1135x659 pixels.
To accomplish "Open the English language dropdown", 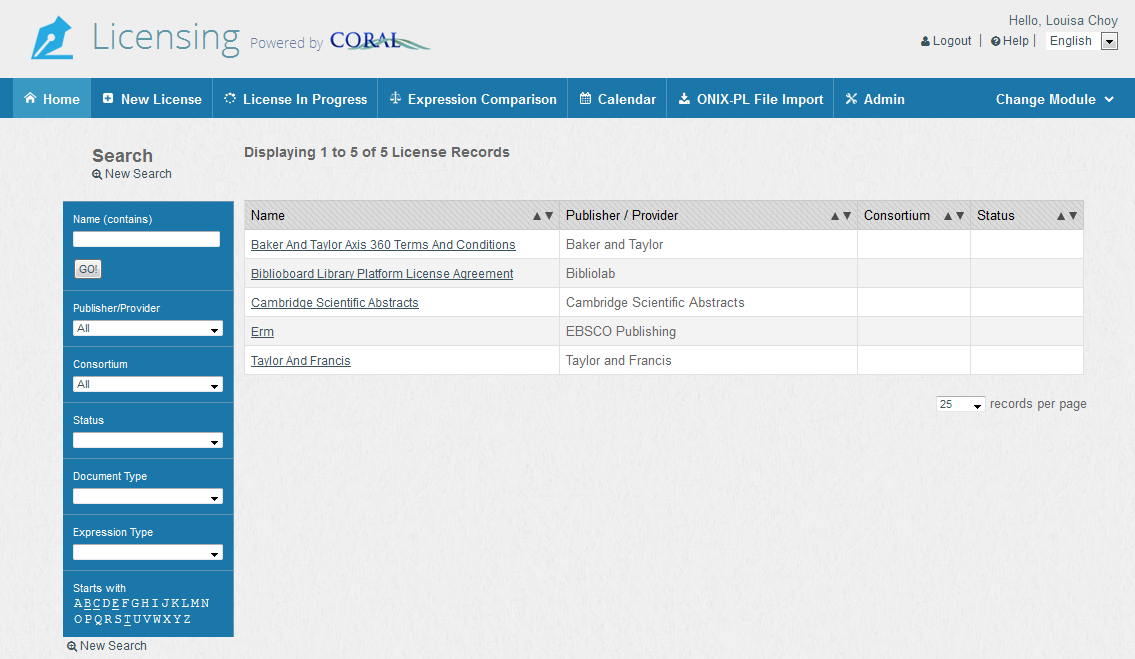I will point(1082,41).
